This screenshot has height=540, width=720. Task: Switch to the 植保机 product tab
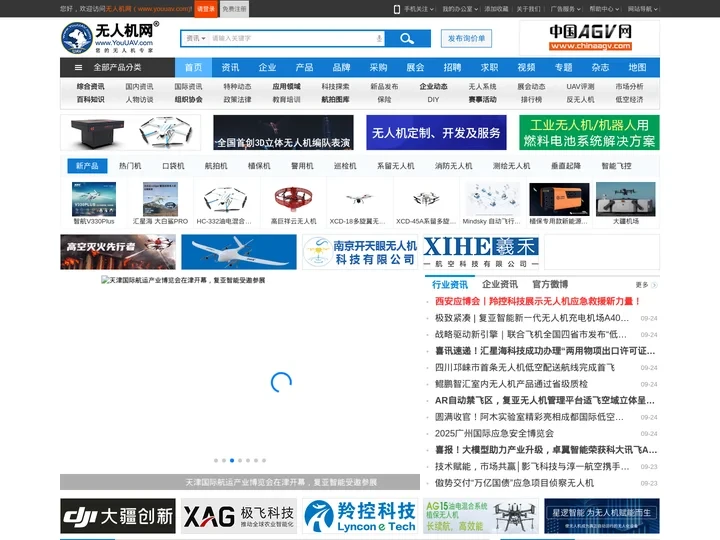[259, 166]
